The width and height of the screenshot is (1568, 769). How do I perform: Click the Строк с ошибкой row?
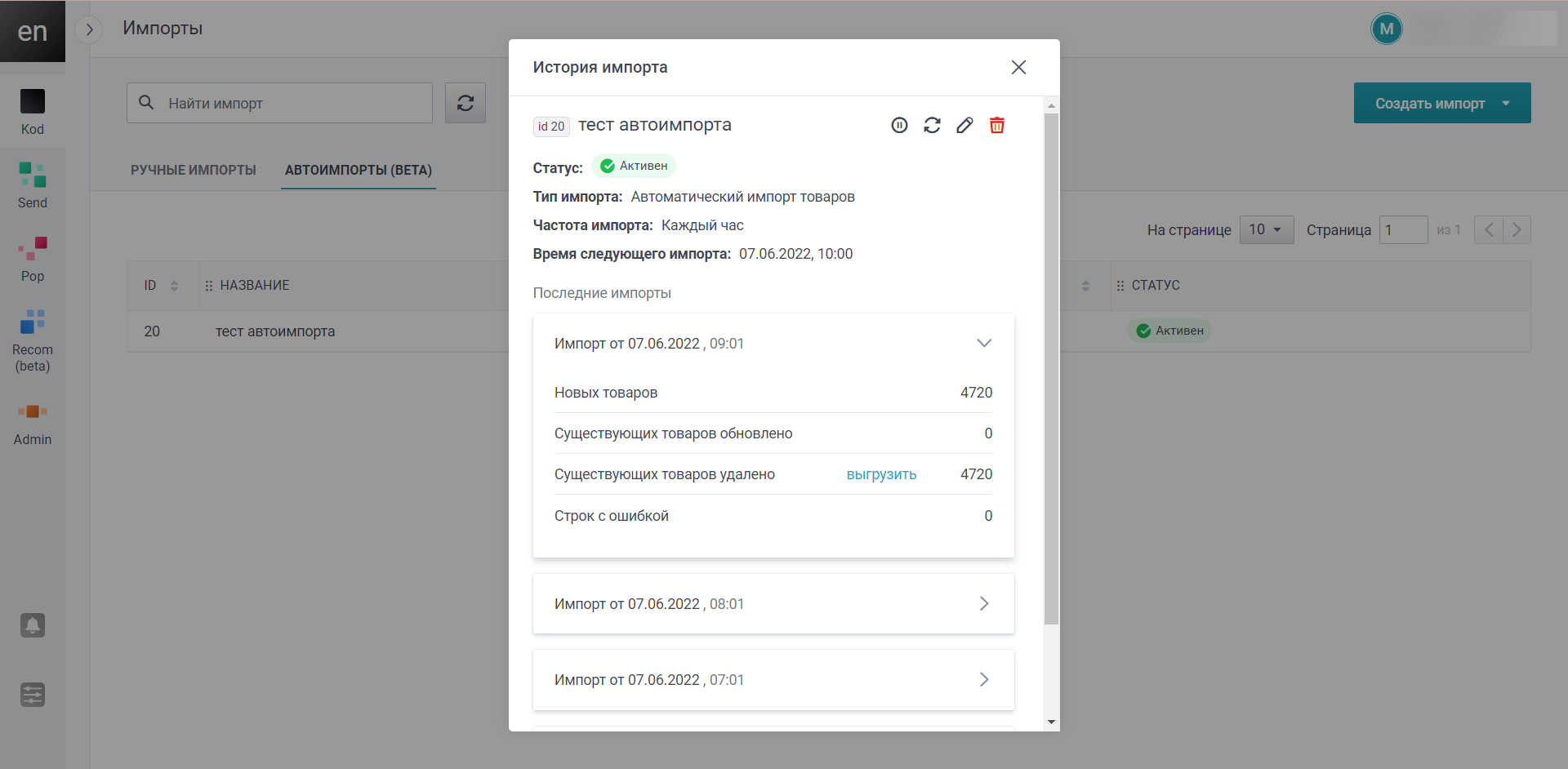(773, 516)
